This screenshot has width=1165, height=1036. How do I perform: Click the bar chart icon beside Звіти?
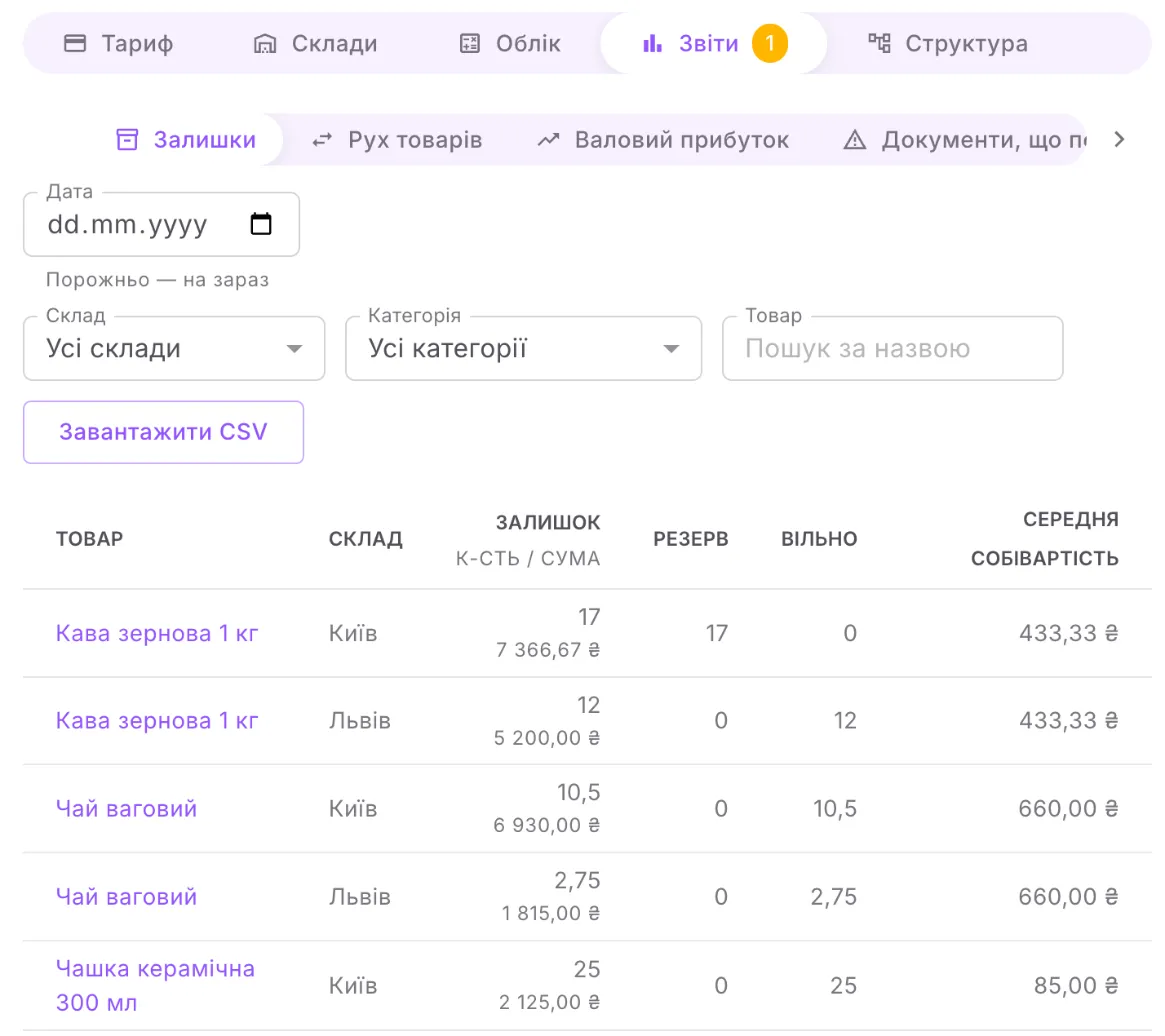pos(652,43)
